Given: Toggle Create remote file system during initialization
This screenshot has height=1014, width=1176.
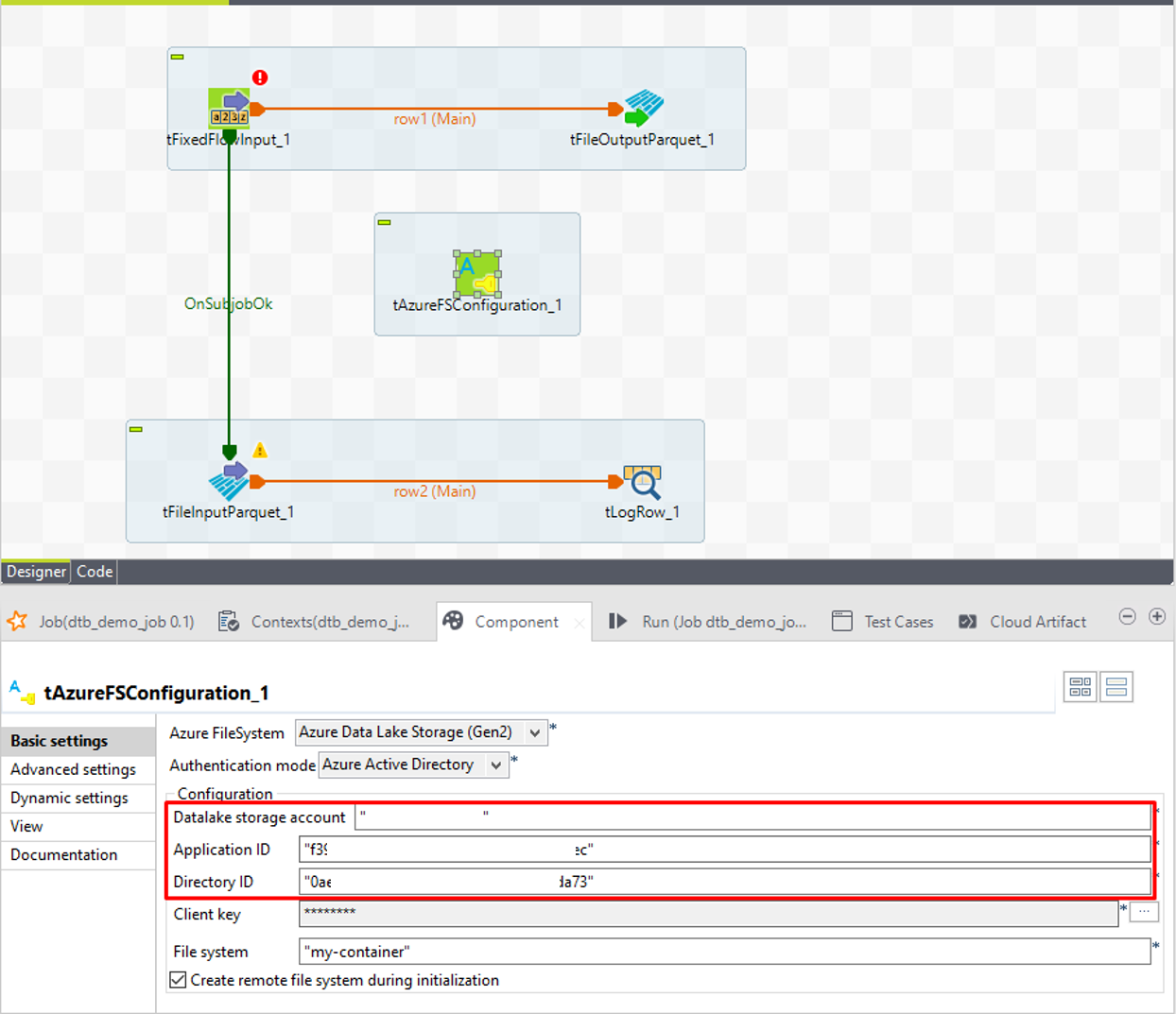Looking at the screenshot, I should [178, 980].
